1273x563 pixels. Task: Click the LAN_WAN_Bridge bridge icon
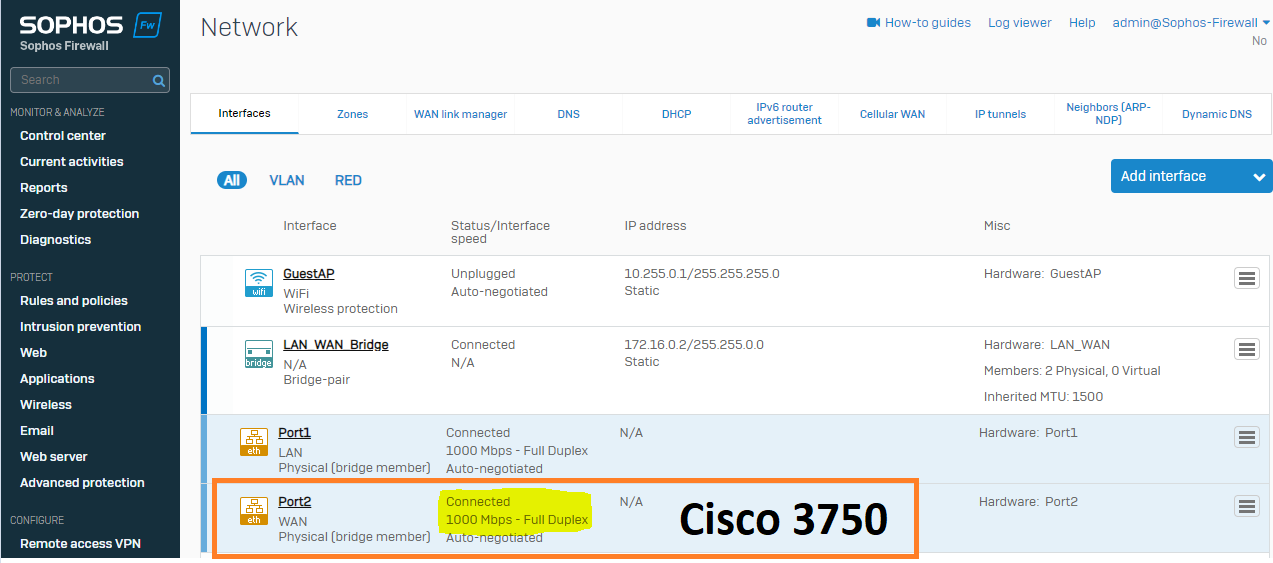259,354
